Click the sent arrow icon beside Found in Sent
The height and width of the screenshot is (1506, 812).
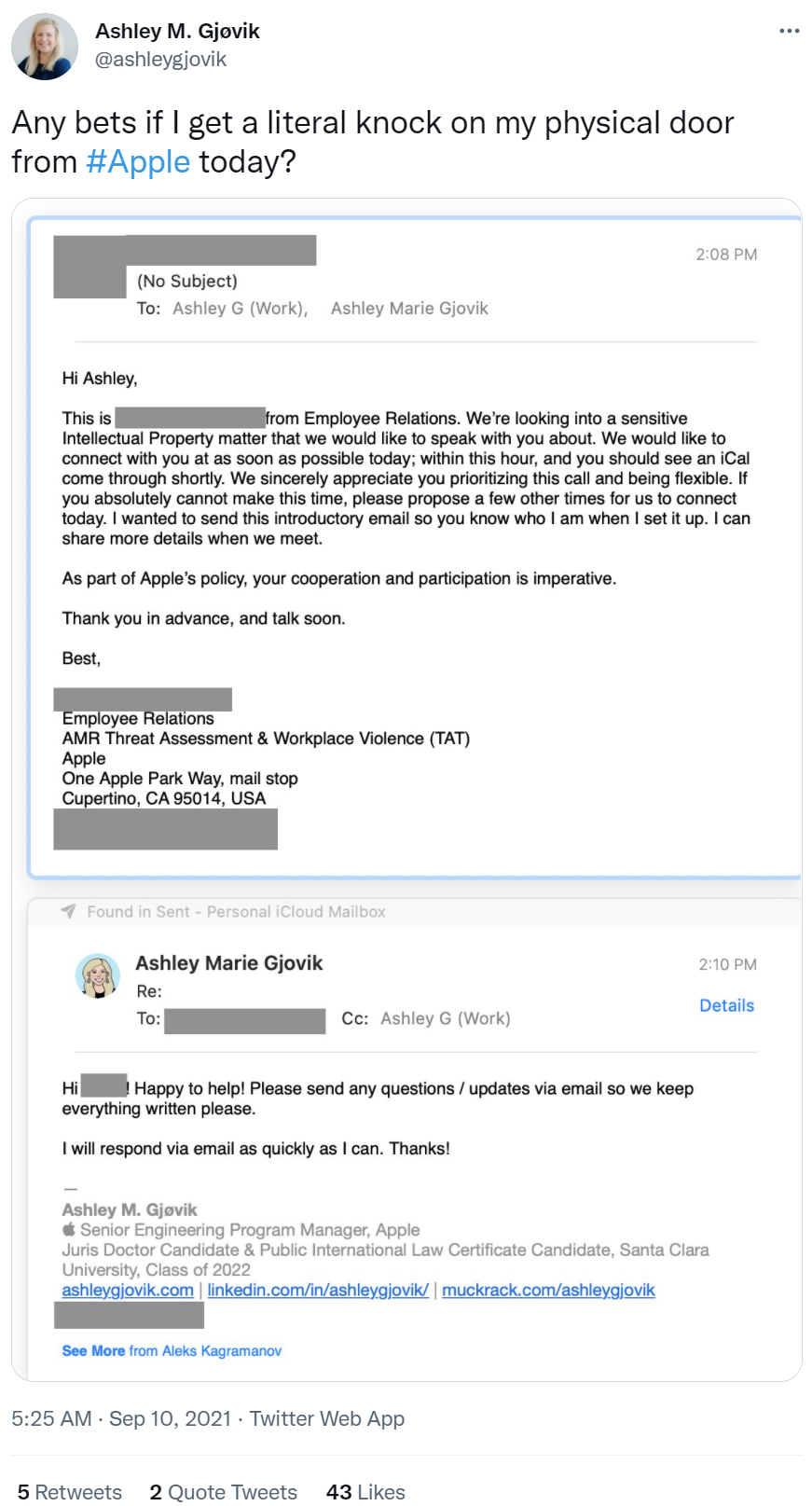[x=68, y=911]
